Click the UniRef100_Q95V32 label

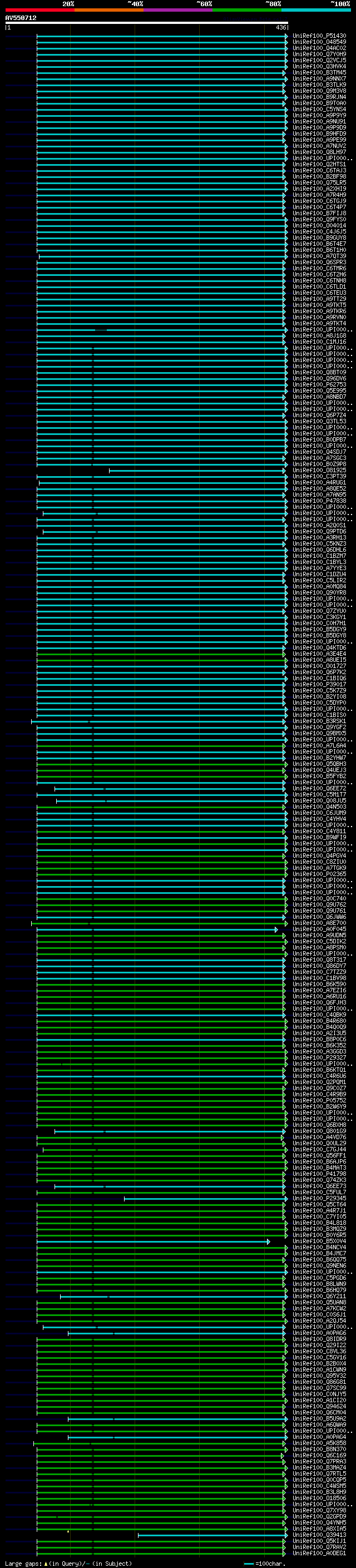point(319,1376)
